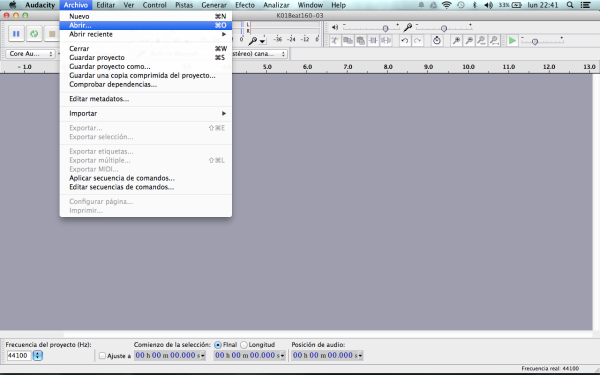
Task: Click the Pause transport button
Action: pos(16,34)
